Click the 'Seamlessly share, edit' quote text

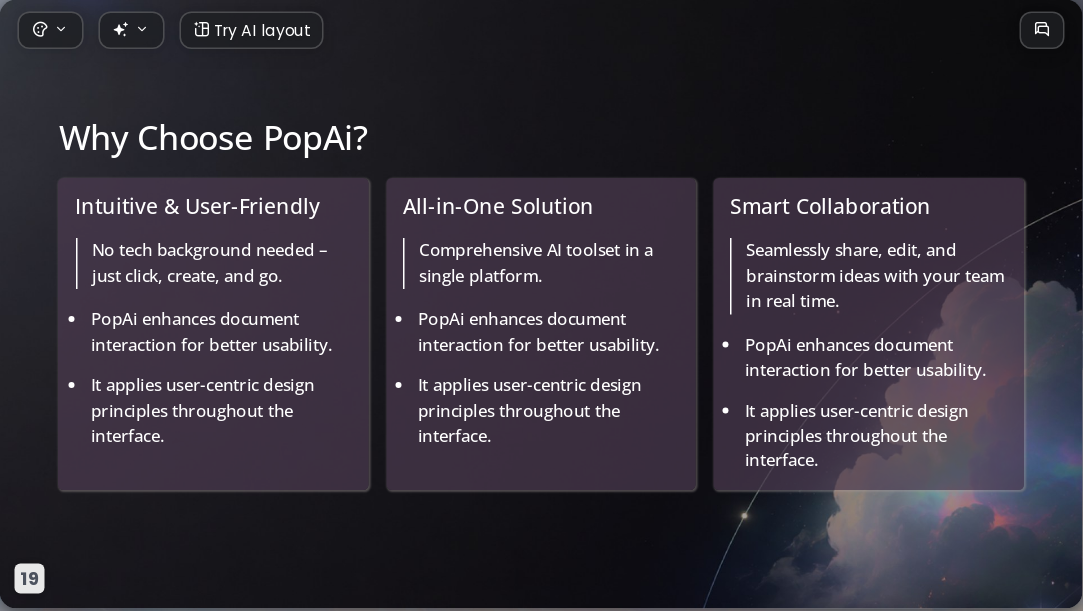click(875, 275)
